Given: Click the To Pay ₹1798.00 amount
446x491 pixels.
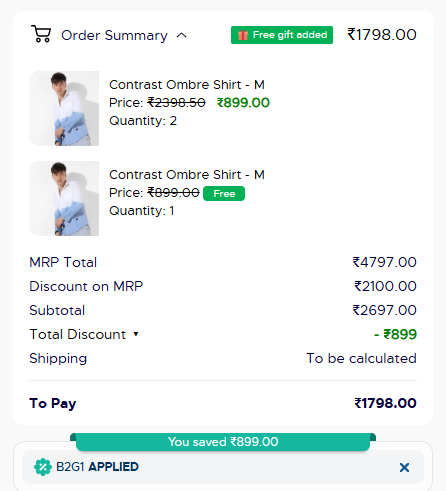Looking at the screenshot, I should click(x=385, y=403).
